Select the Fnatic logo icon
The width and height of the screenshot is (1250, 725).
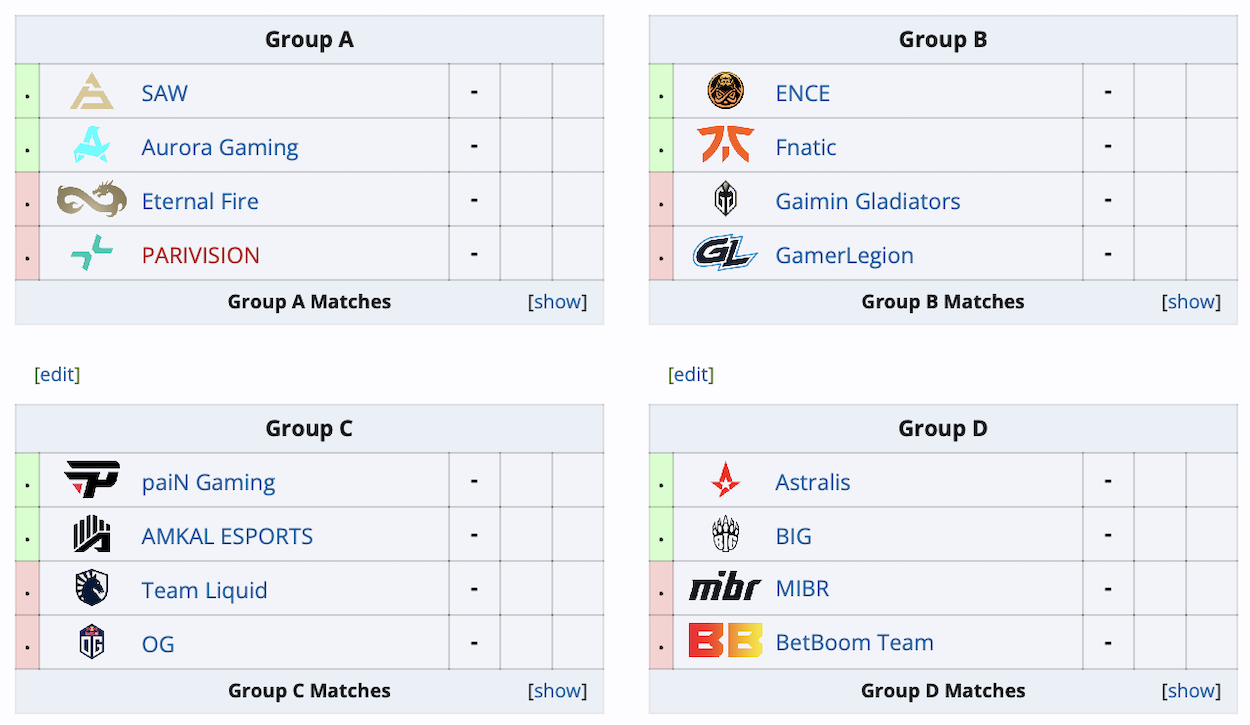pos(725,146)
